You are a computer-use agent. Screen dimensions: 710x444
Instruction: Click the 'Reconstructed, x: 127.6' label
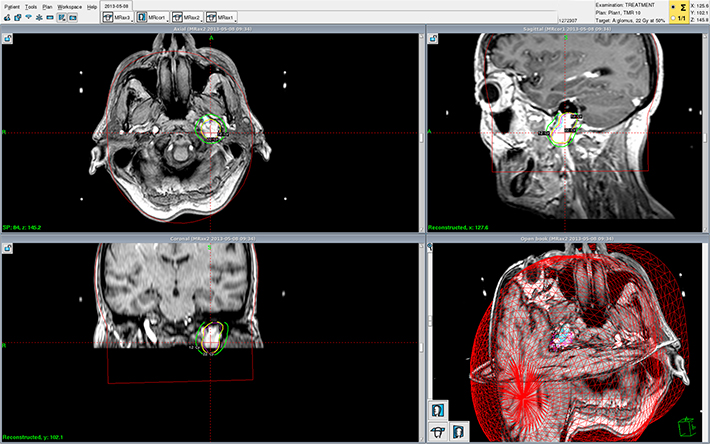[458, 228]
